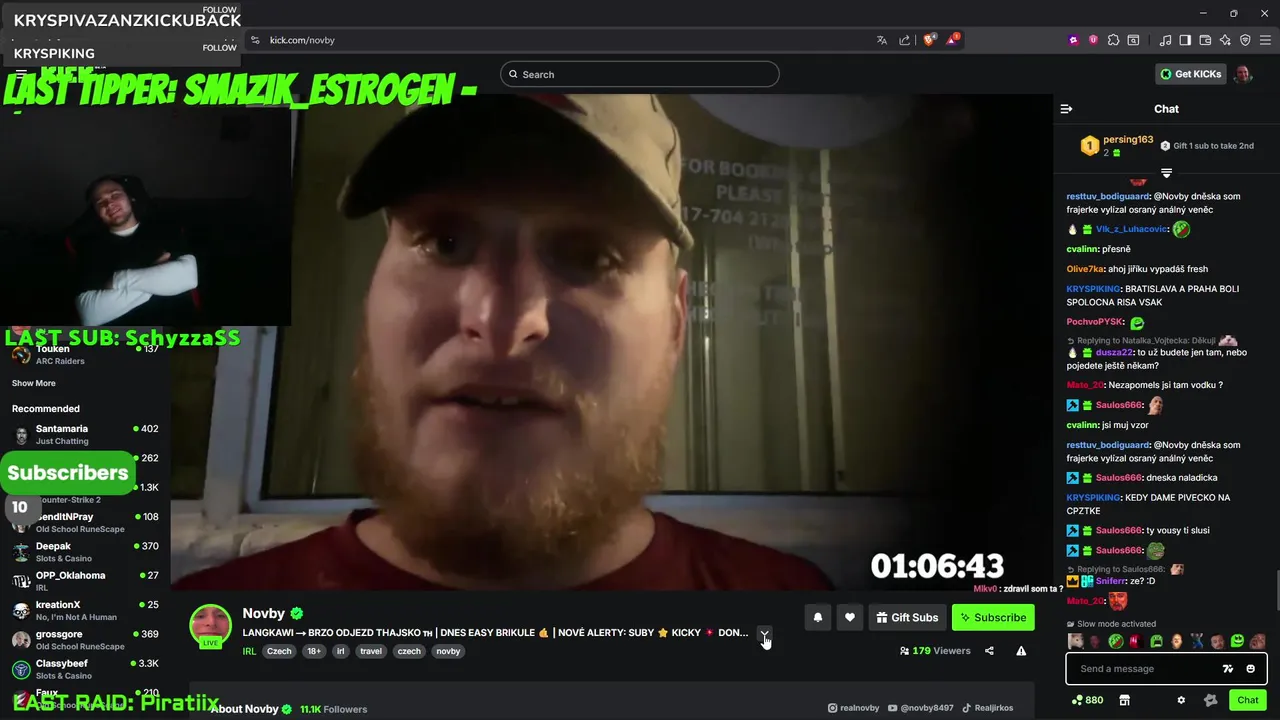Click Show More in sidebar channels
The height and width of the screenshot is (720, 1280).
pos(34,383)
